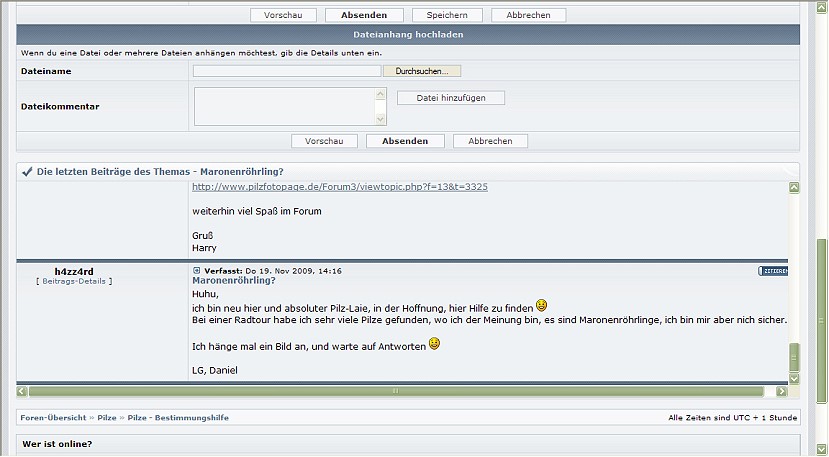Click the username h4zz4rd
The width and height of the screenshot is (829, 457).
(x=74, y=272)
